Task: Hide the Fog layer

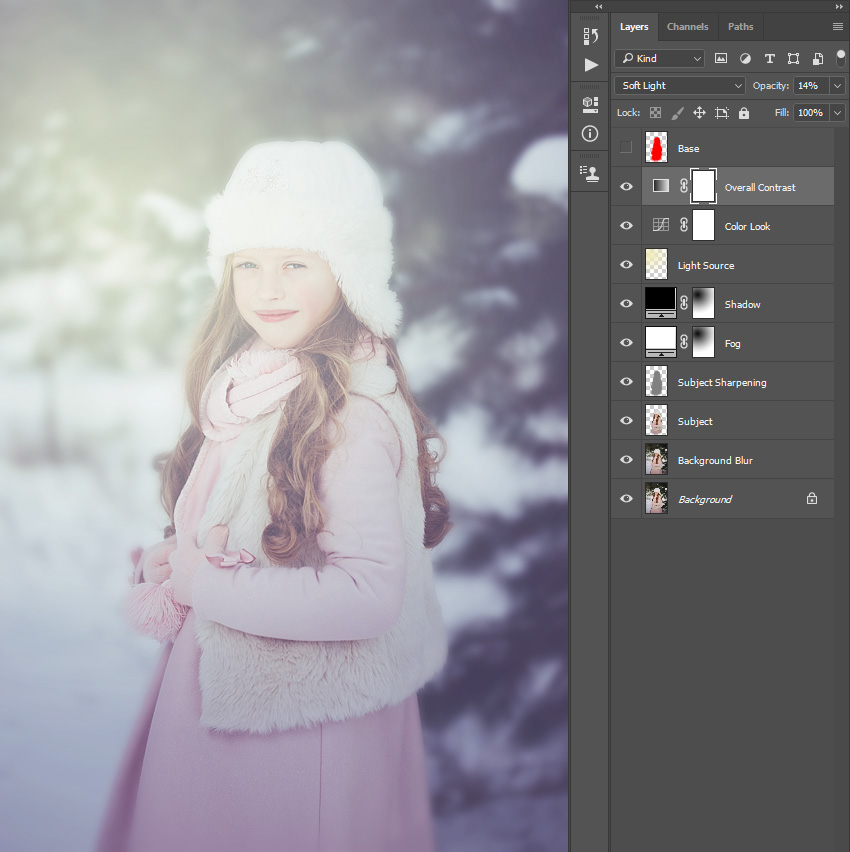Action: click(626, 342)
